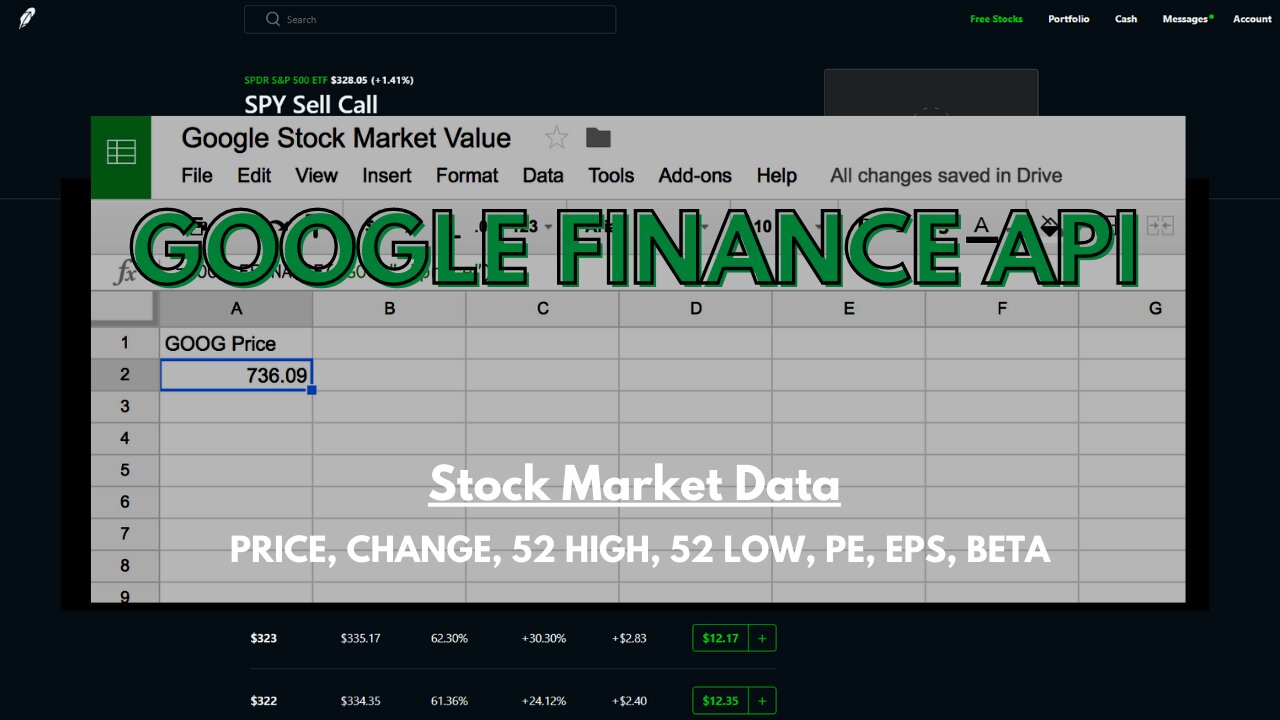Click the SPDR S&P 500 ETF label
Screen dimensions: 1280x720
(286, 80)
